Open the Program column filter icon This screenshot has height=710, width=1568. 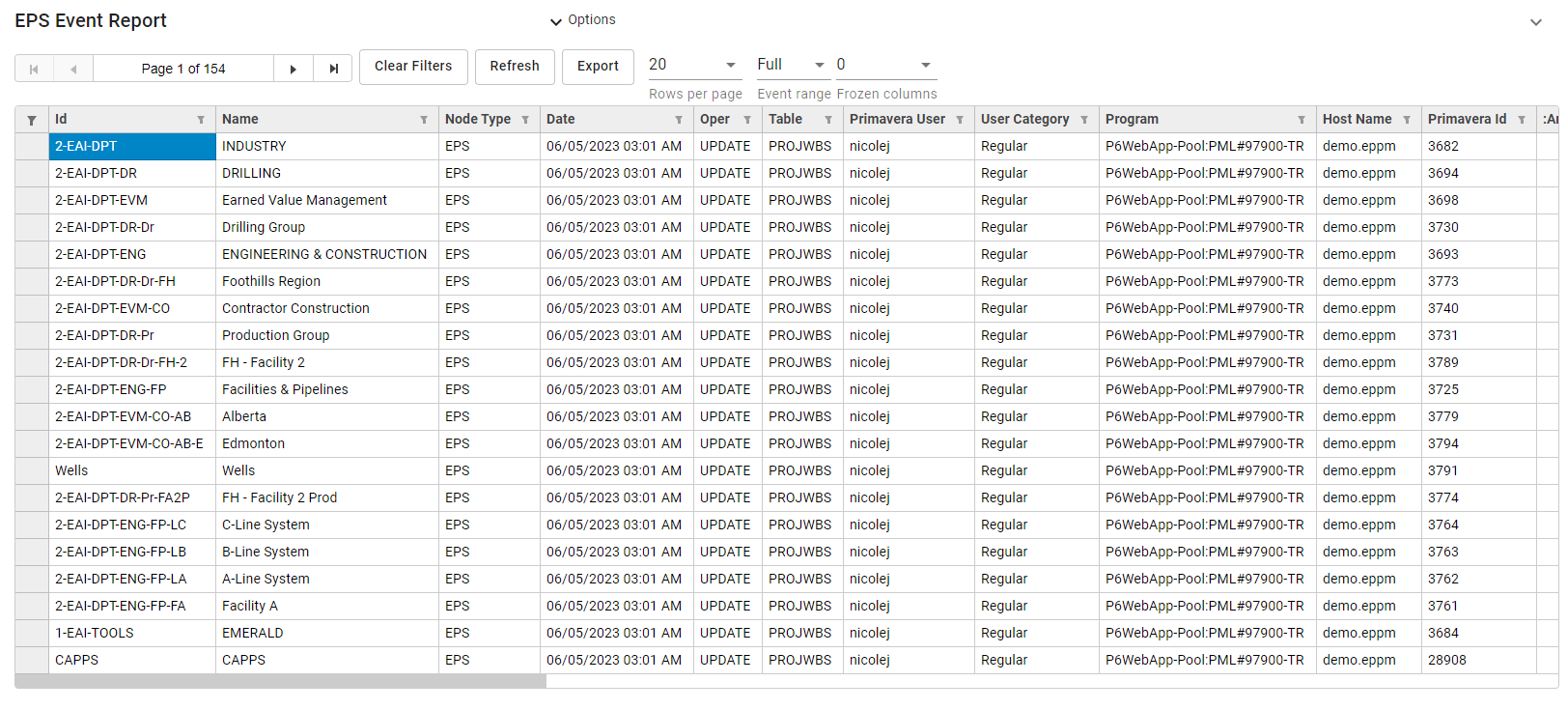pos(1302,120)
